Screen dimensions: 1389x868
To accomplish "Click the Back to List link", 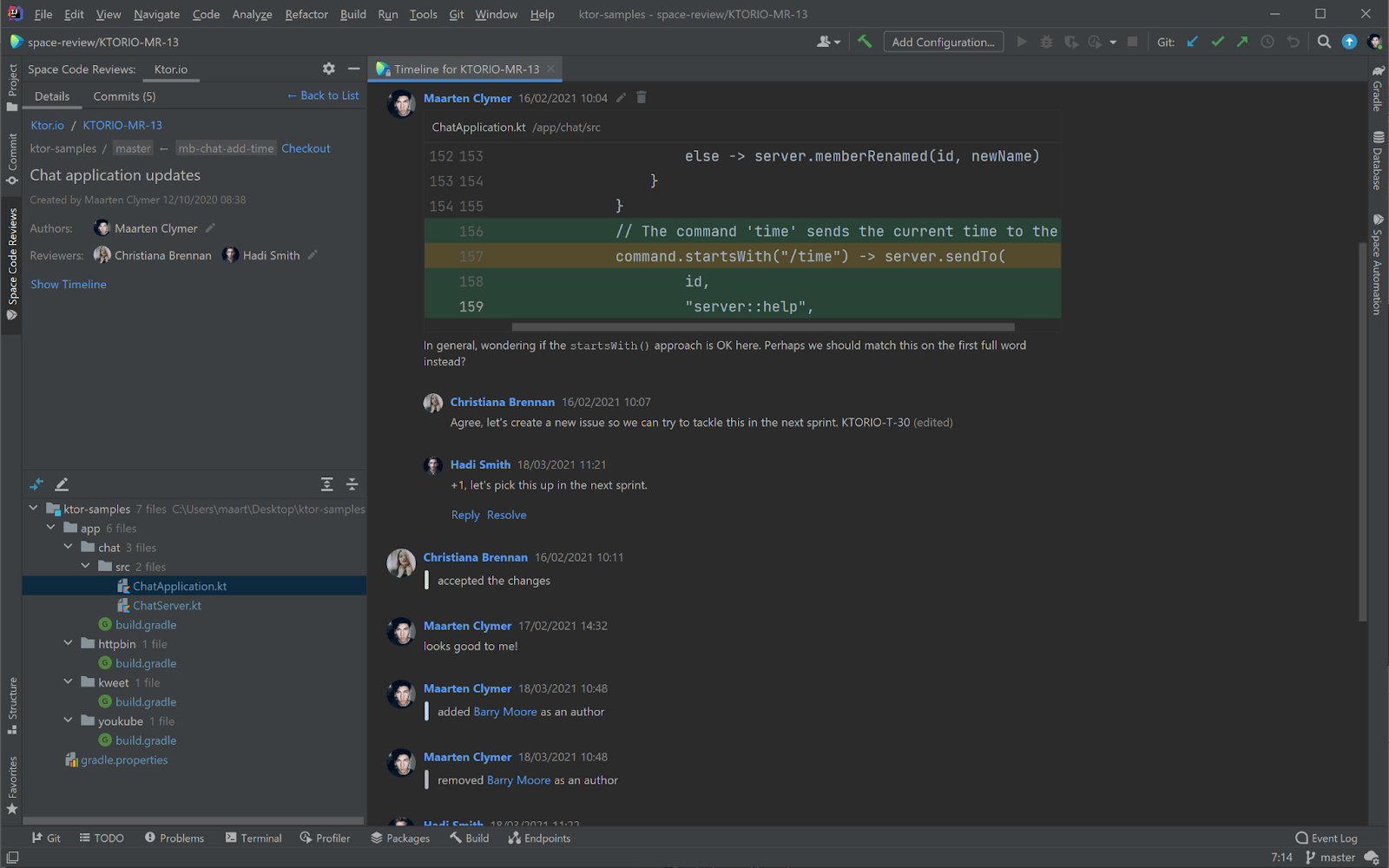I will point(323,95).
